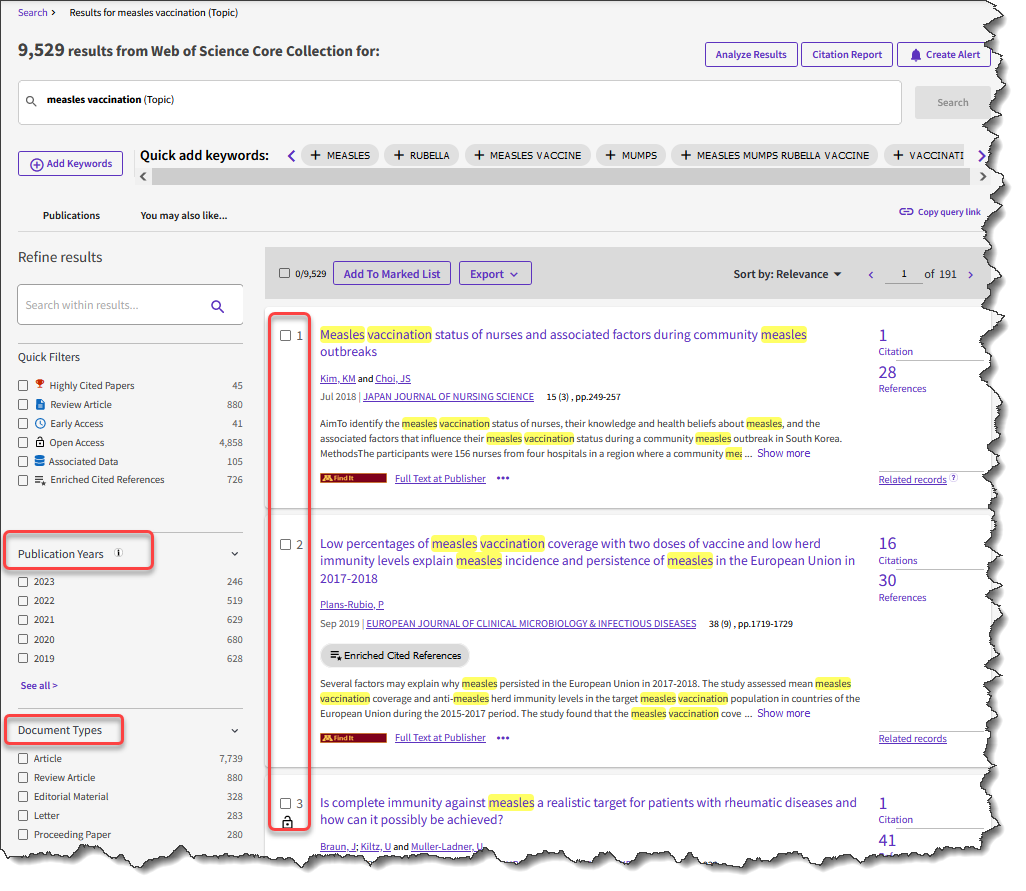Open Related records for result 2

click(x=912, y=739)
